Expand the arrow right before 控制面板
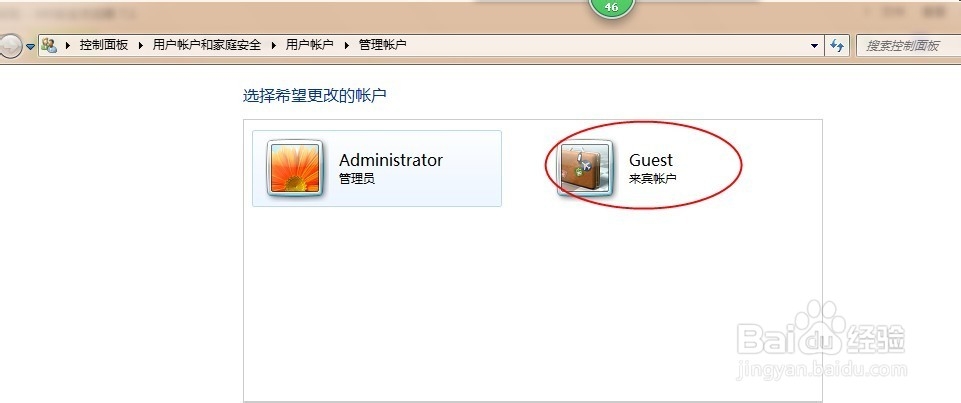This screenshot has height=403, width=961. tap(67, 45)
